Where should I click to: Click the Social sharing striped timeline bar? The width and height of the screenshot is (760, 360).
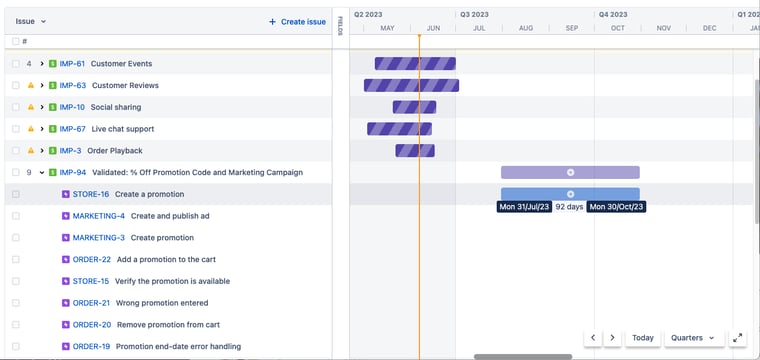[414, 107]
